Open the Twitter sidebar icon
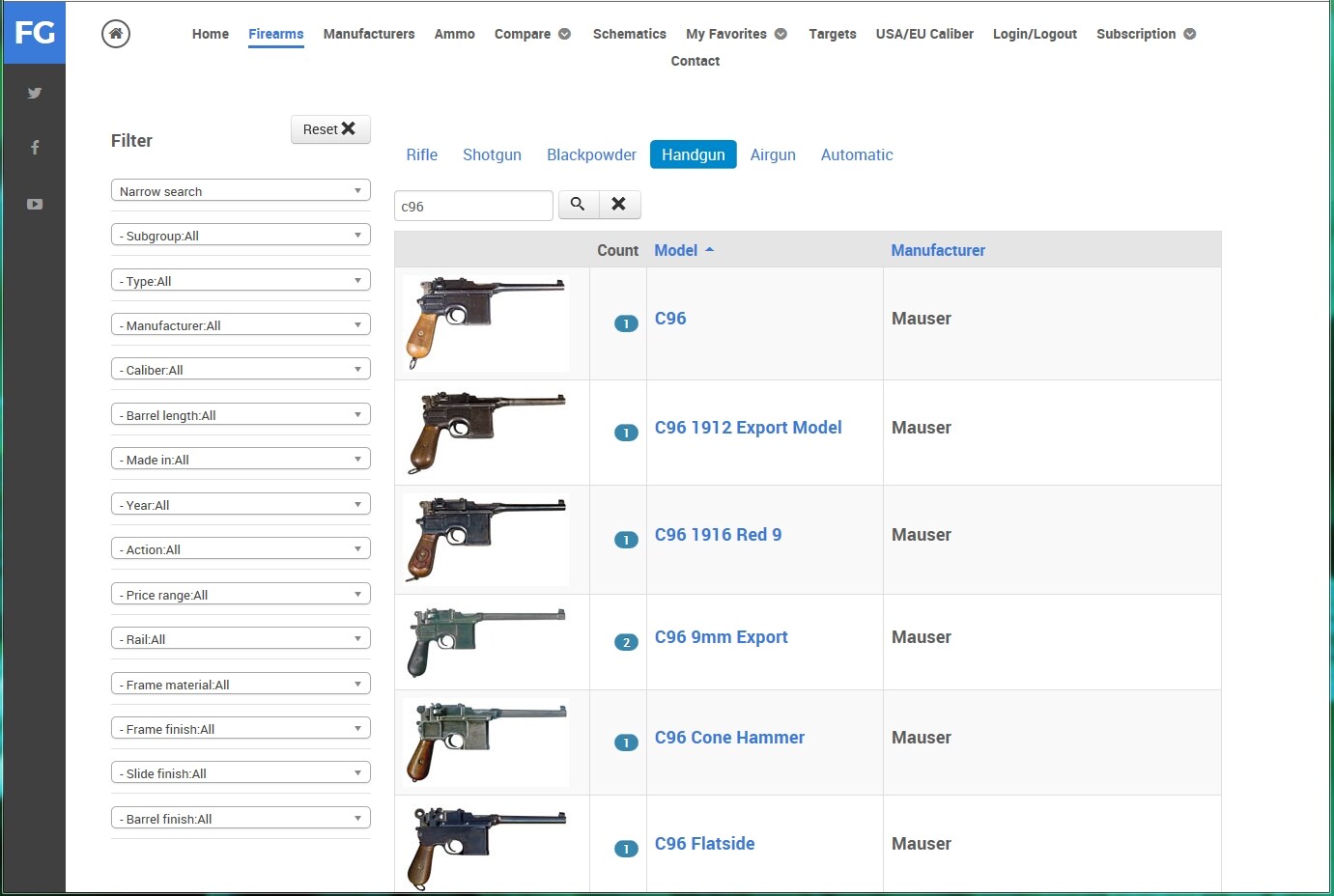The width and height of the screenshot is (1334, 896). (x=35, y=93)
